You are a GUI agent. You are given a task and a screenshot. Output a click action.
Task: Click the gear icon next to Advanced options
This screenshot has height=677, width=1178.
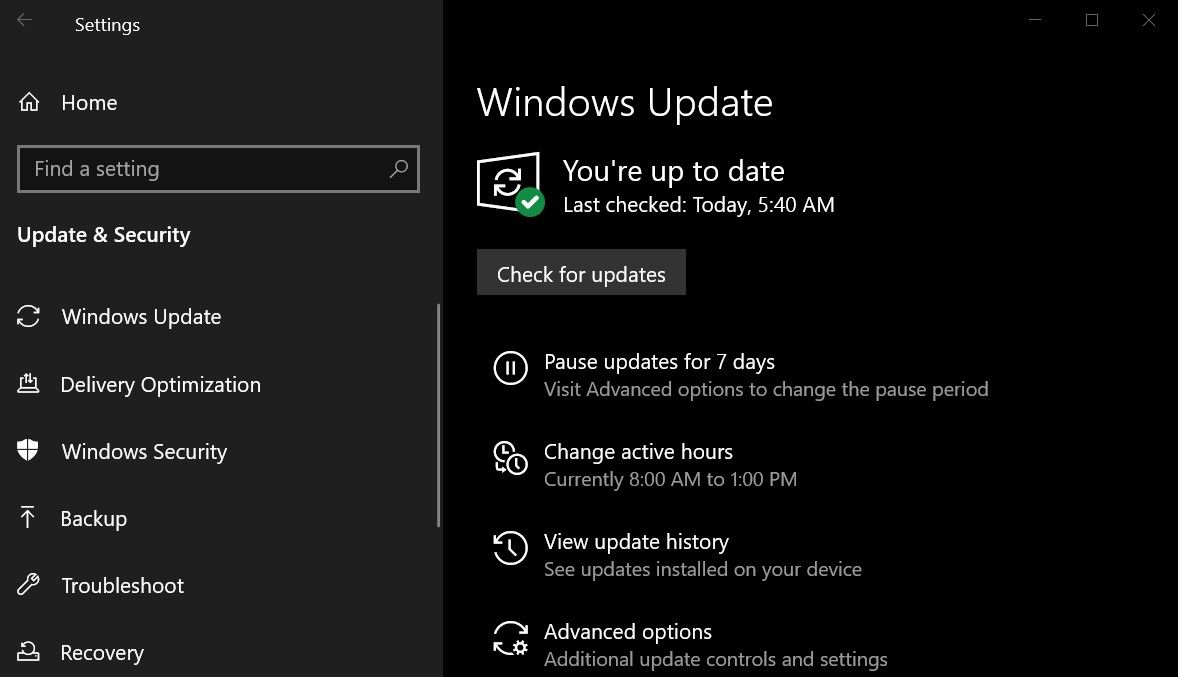coord(511,640)
